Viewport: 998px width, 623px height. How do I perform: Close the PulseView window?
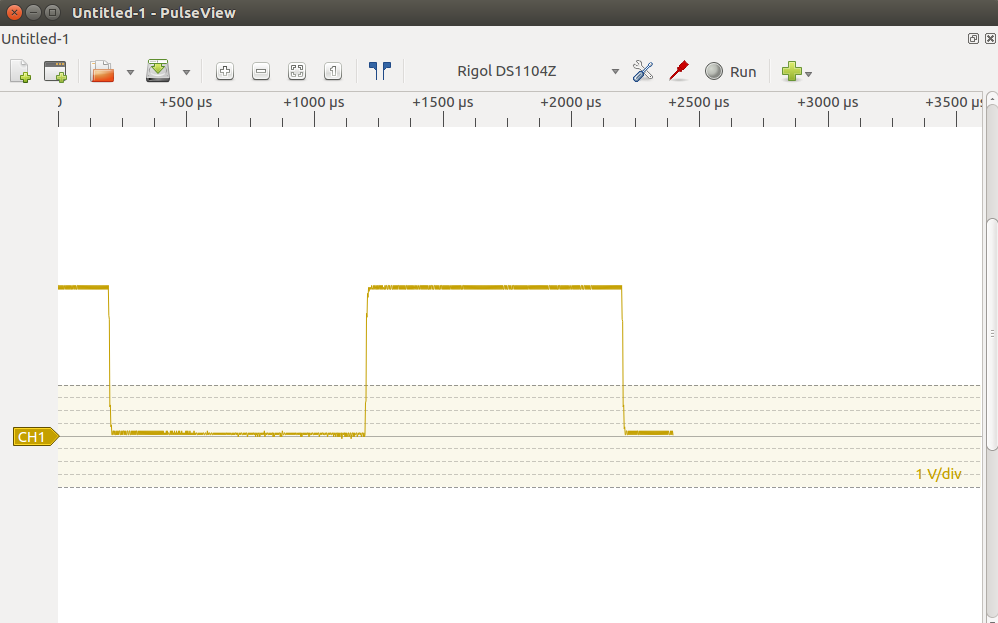14,12
